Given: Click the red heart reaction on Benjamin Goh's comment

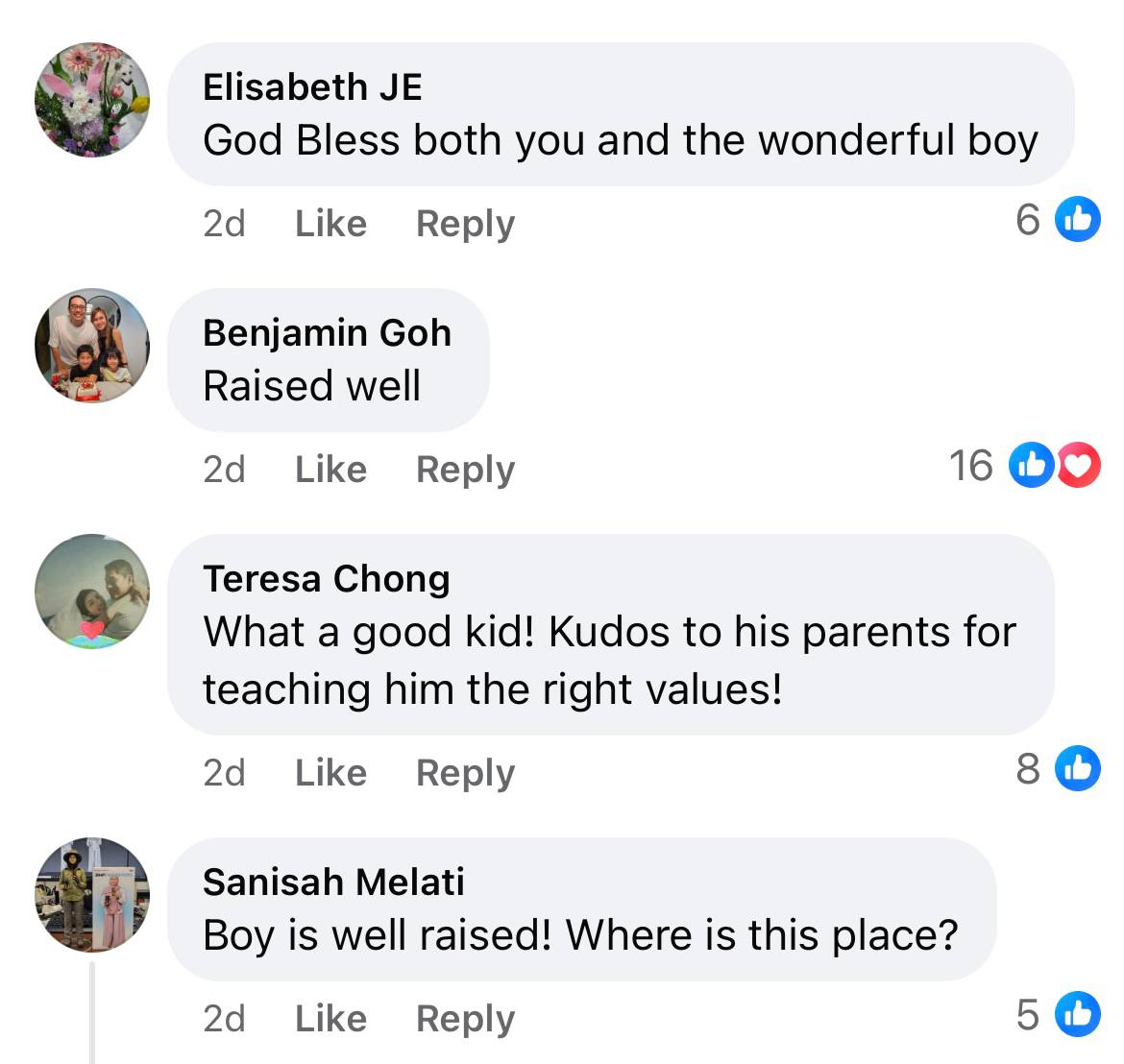Looking at the screenshot, I should 1078,466.
